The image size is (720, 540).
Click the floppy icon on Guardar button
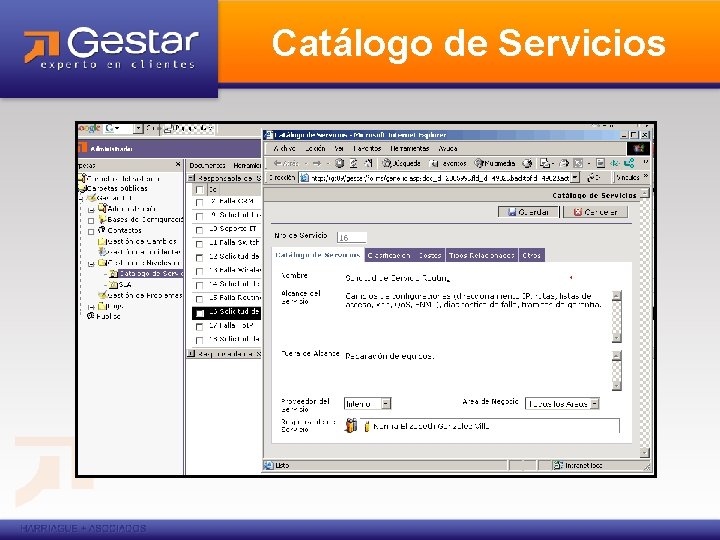coord(512,212)
